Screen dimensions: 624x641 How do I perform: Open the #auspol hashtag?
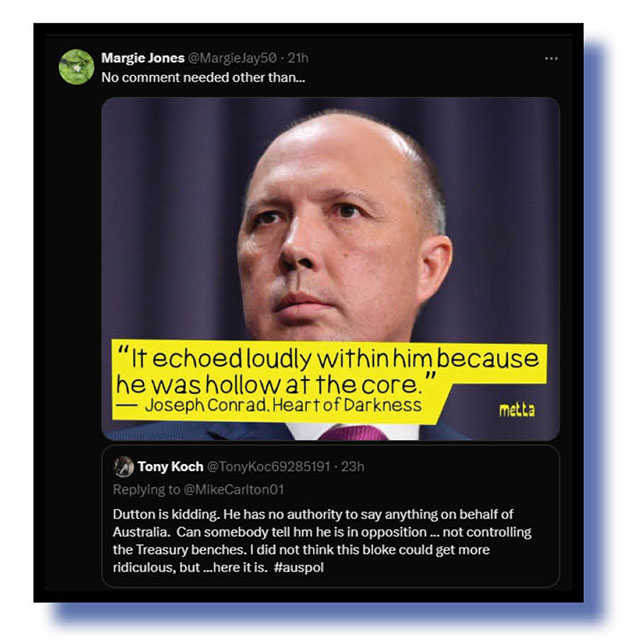click(299, 567)
